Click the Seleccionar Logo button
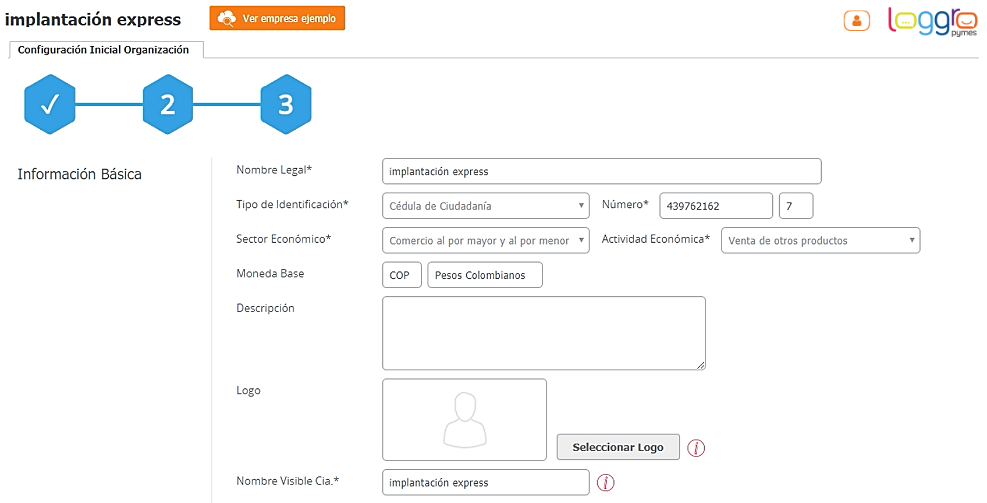The width and height of the screenshot is (987, 503). point(618,447)
